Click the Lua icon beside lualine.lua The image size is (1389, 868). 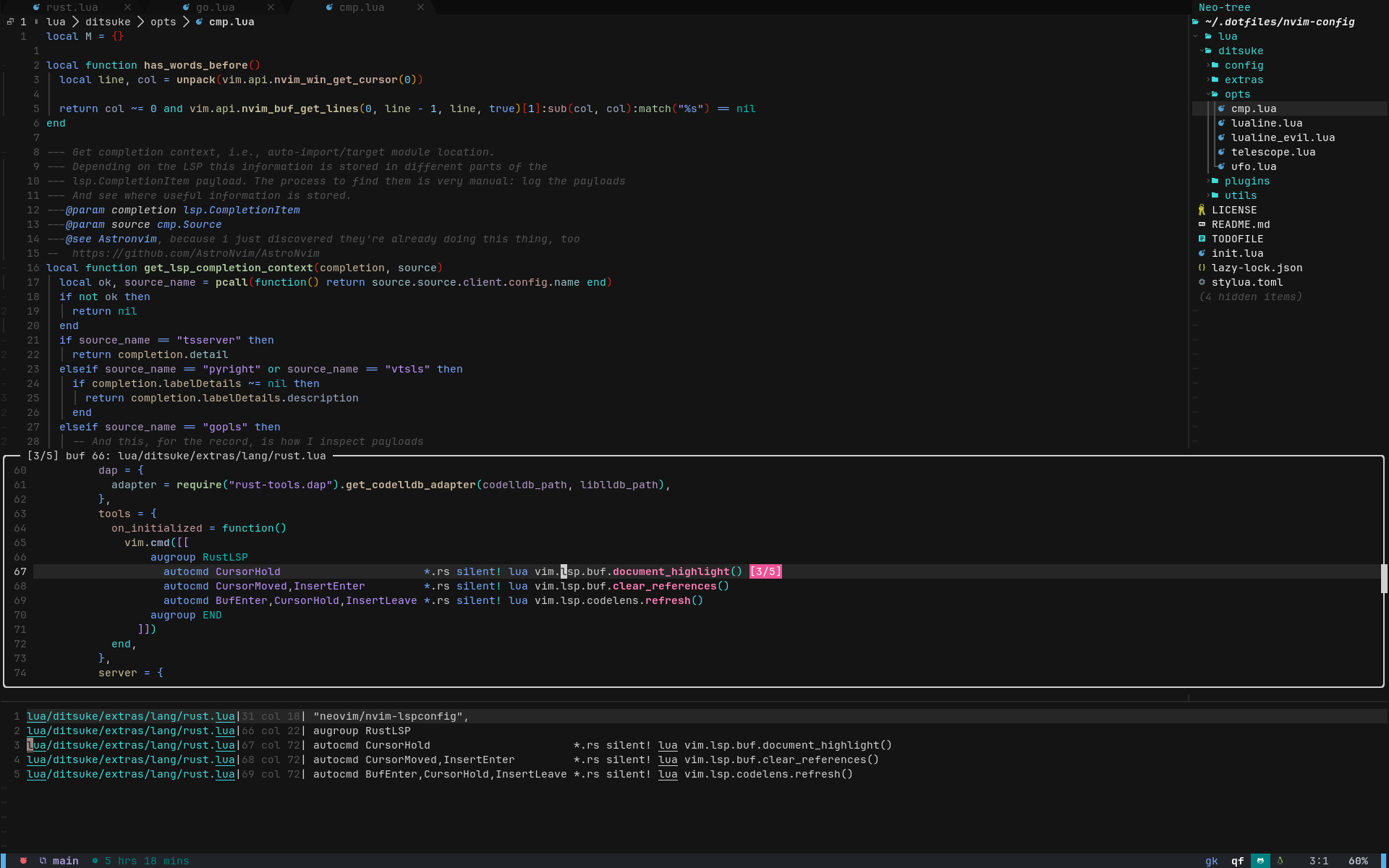tap(1221, 123)
